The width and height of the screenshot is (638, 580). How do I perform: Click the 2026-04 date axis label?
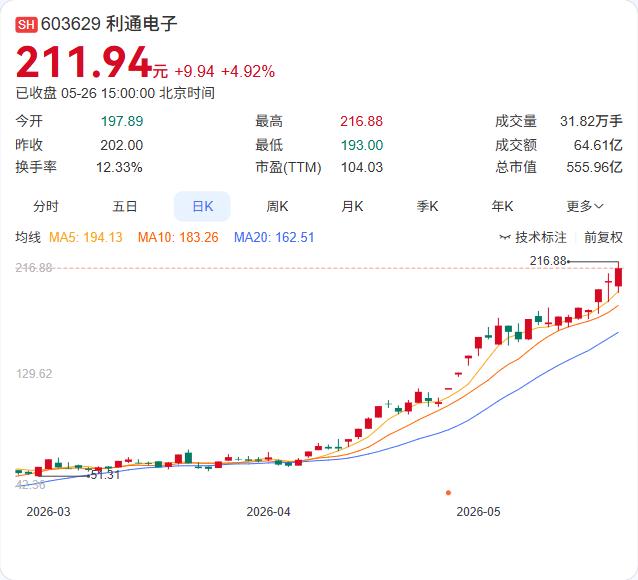pyautogui.click(x=269, y=512)
